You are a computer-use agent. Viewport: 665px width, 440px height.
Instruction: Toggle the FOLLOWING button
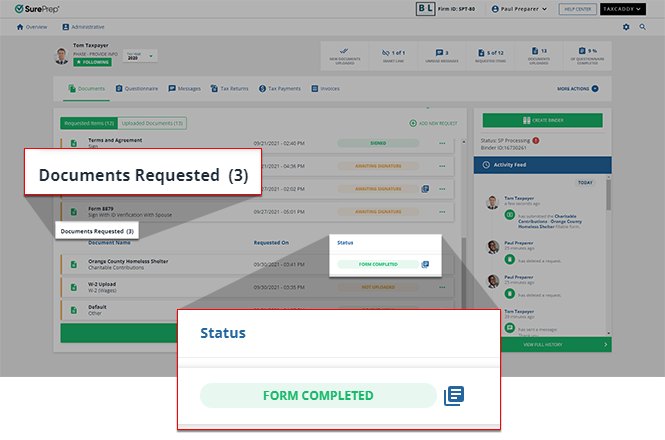coord(92,62)
